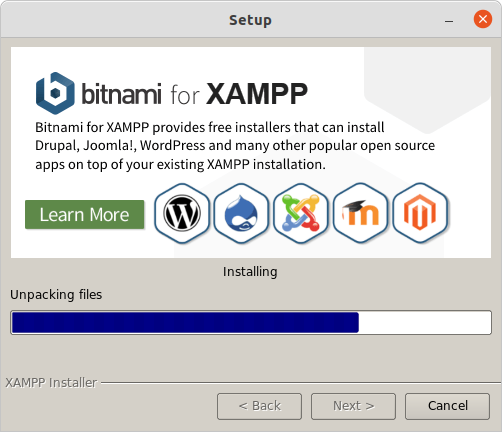The height and width of the screenshot is (432, 502).
Task: Click the 'Unpacking files' status text
Action: pyautogui.click(x=56, y=295)
